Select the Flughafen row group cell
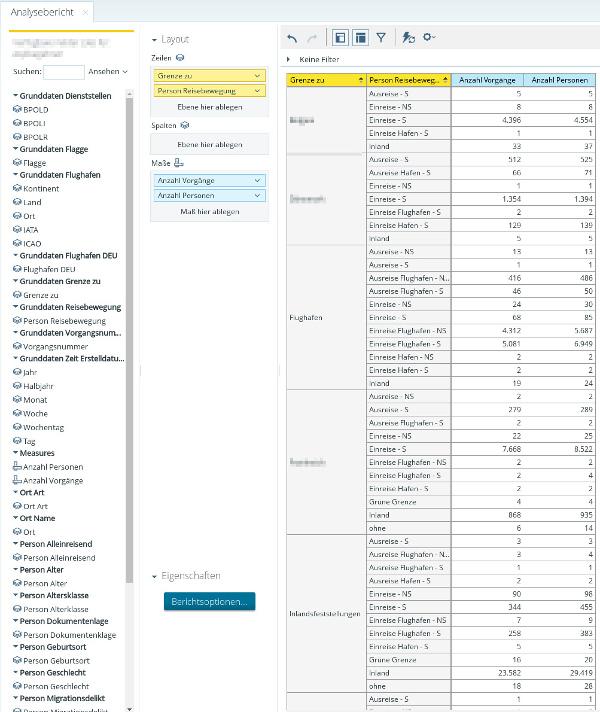Screen dimensions: 600x712 (326, 317)
